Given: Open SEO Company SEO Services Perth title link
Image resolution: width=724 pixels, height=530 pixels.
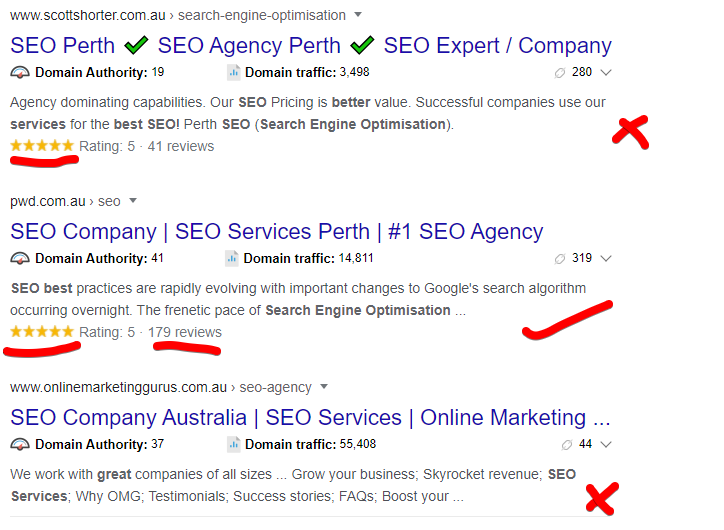Looking at the screenshot, I should [x=277, y=231].
